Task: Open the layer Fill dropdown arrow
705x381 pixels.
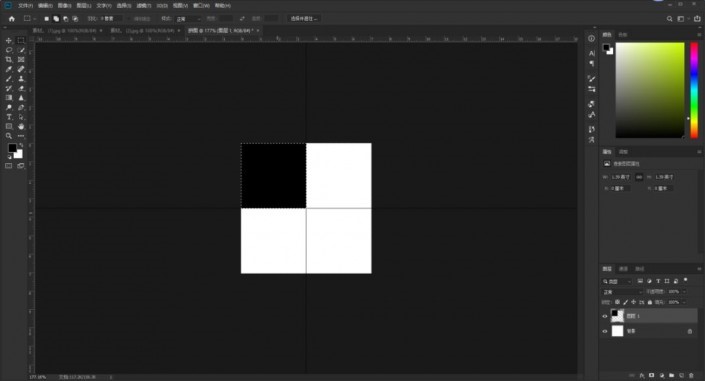Action: click(685, 302)
